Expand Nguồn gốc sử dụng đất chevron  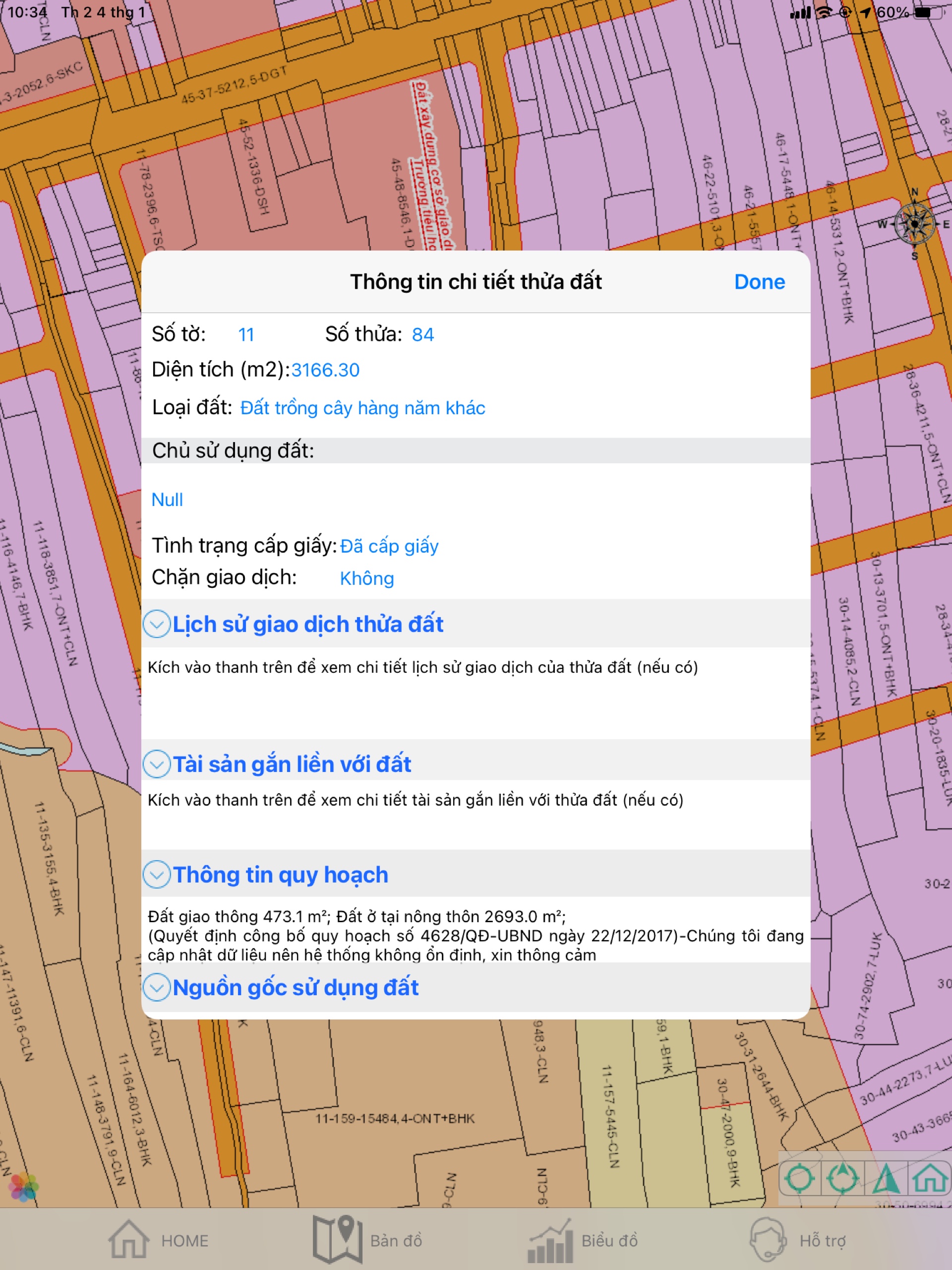click(x=157, y=988)
